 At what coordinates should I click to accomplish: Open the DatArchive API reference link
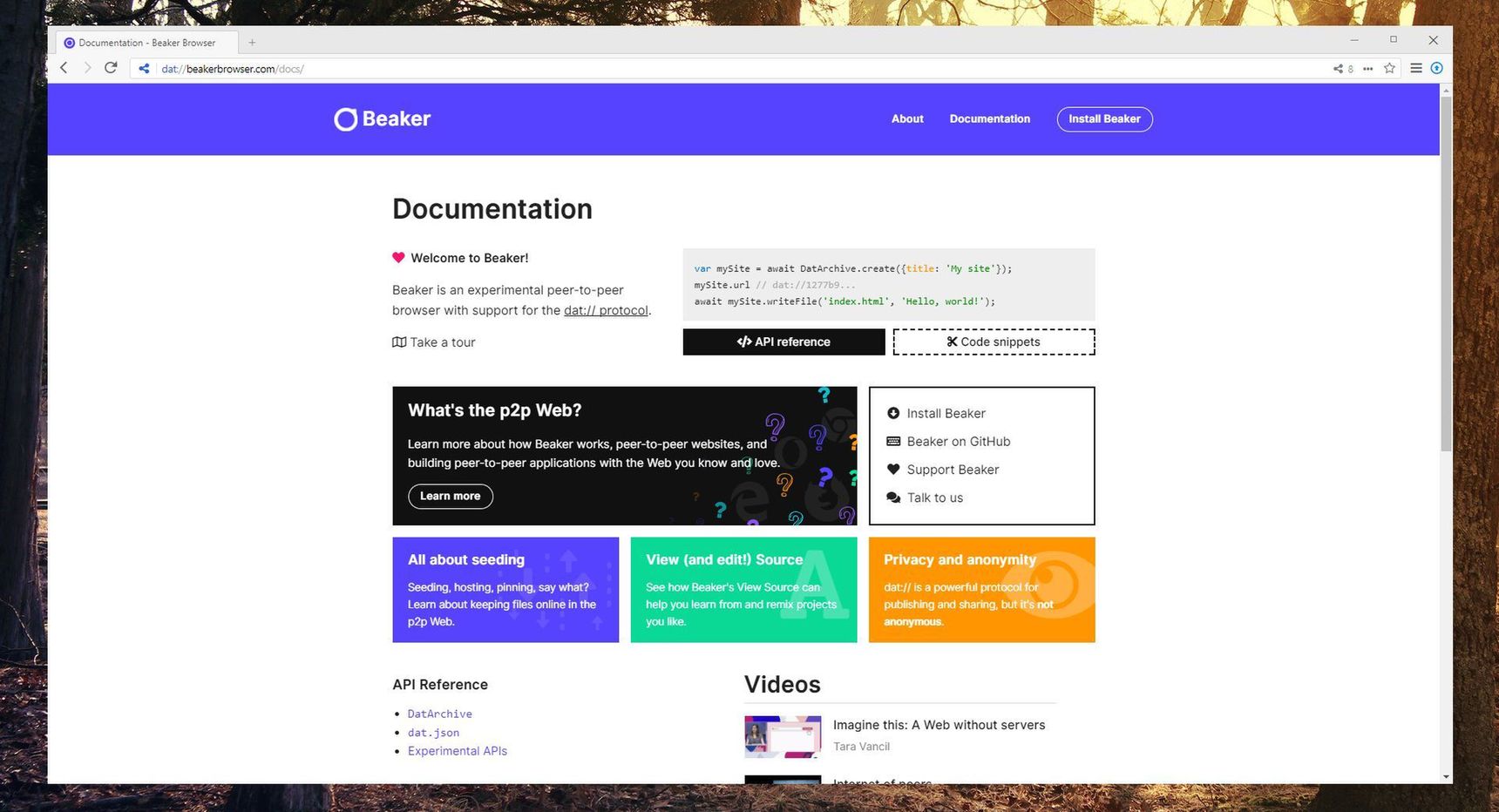440,714
